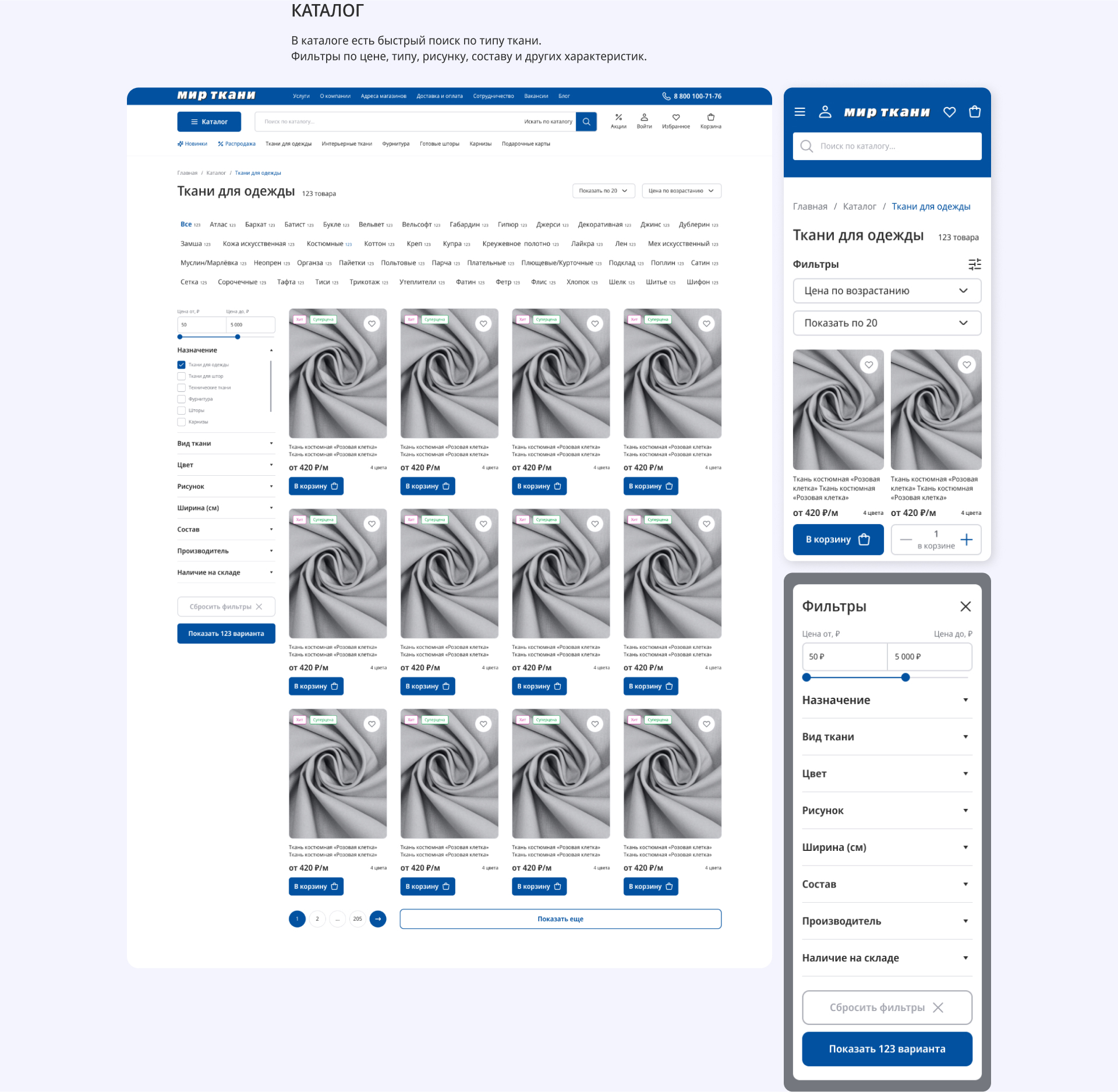This screenshot has width=1118, height=1092.
Task: Close the mobile Фильтры panel
Action: 965,607
